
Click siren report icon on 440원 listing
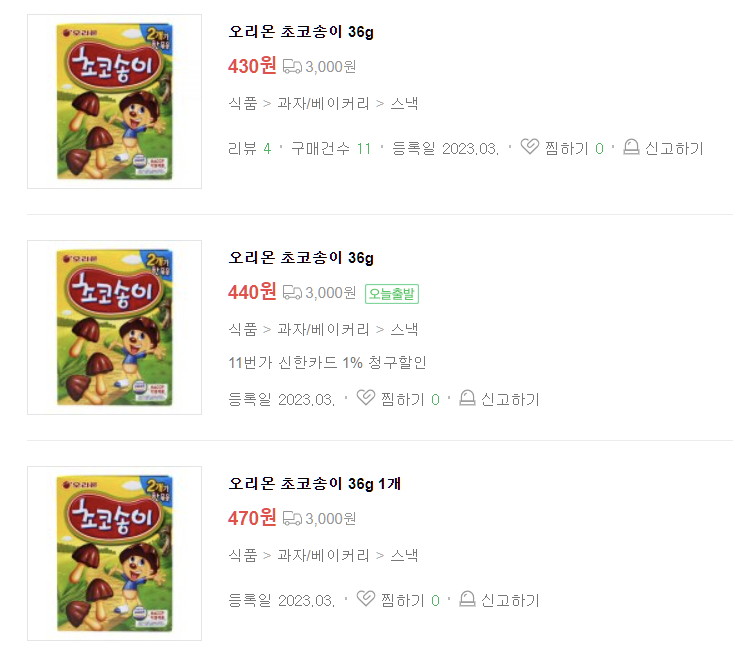pos(467,398)
